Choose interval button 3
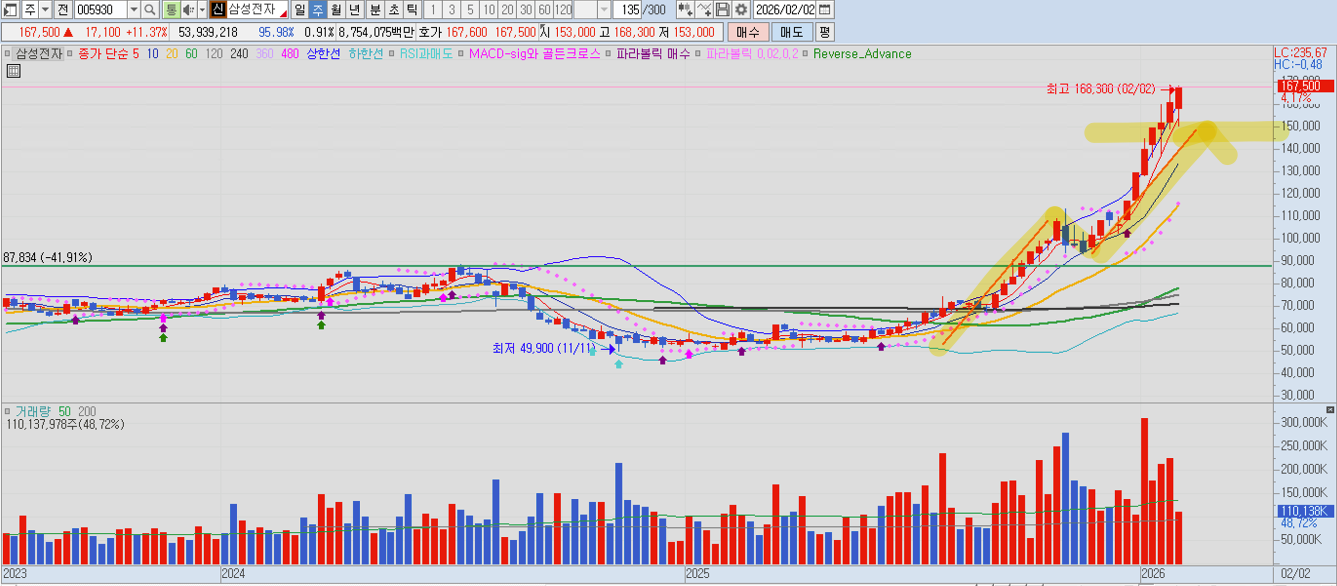 click(x=451, y=9)
